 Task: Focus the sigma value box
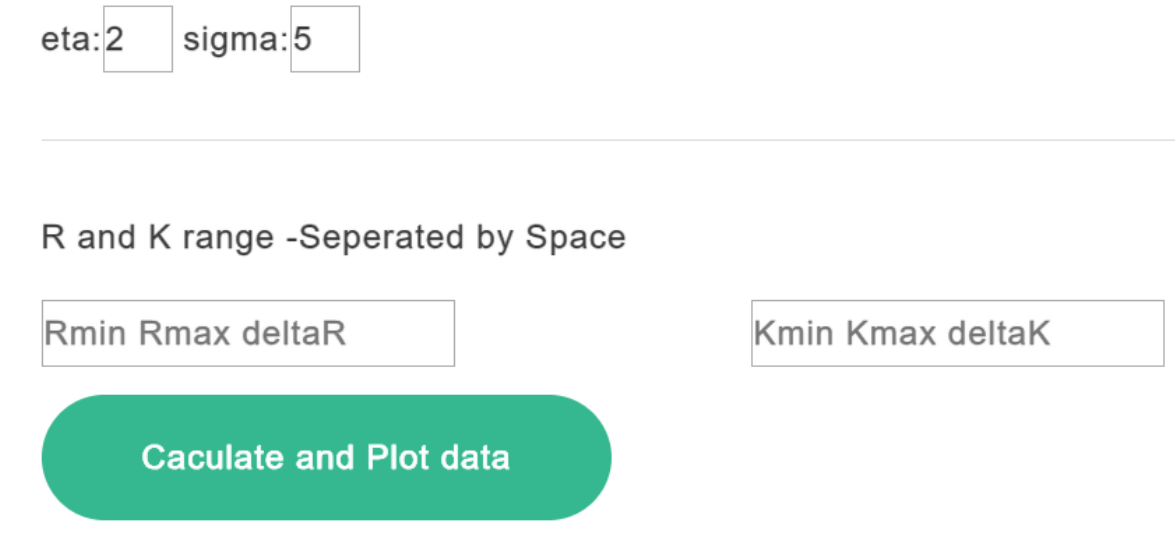click(325, 39)
